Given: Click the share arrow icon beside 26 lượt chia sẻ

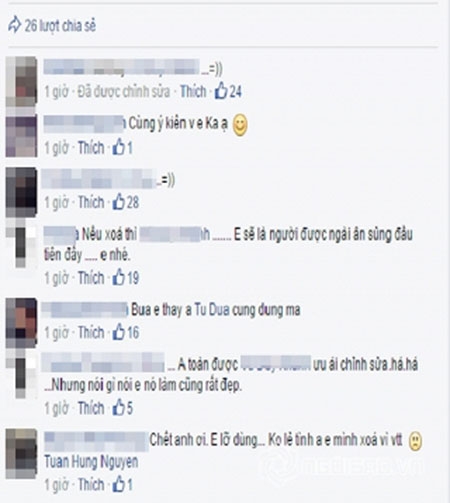Looking at the screenshot, I should (14, 25).
